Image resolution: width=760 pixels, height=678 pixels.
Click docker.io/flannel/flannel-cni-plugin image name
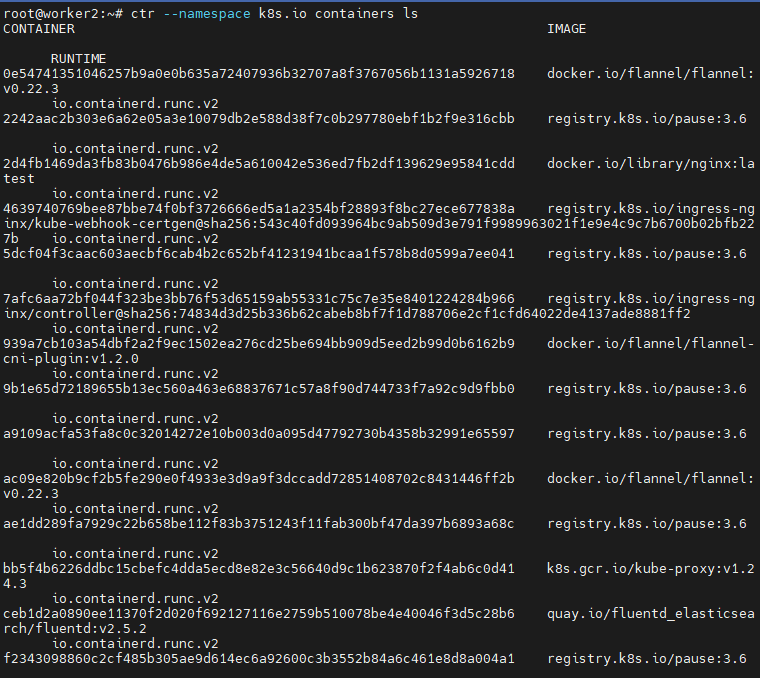pyautogui.click(x=651, y=344)
